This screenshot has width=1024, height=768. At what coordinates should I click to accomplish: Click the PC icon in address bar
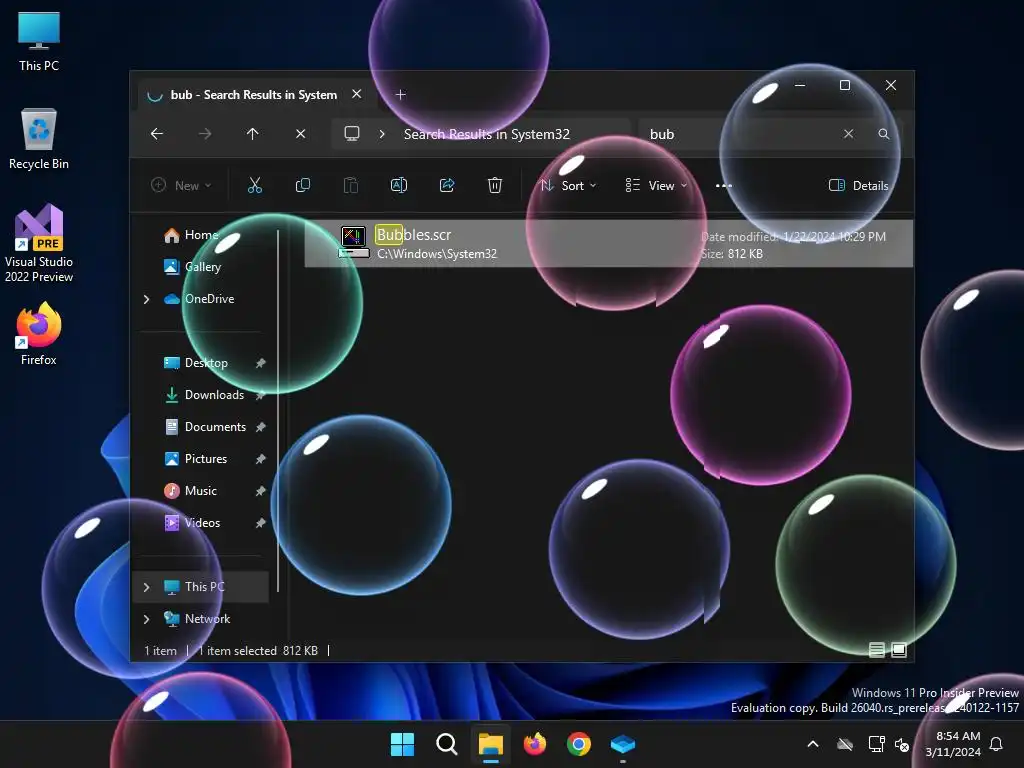tap(352, 134)
